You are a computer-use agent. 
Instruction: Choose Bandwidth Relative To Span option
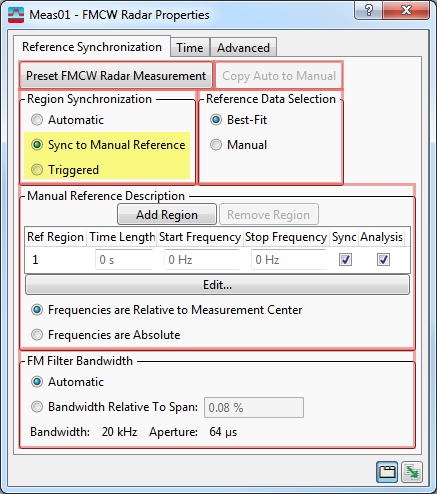click(x=37, y=407)
